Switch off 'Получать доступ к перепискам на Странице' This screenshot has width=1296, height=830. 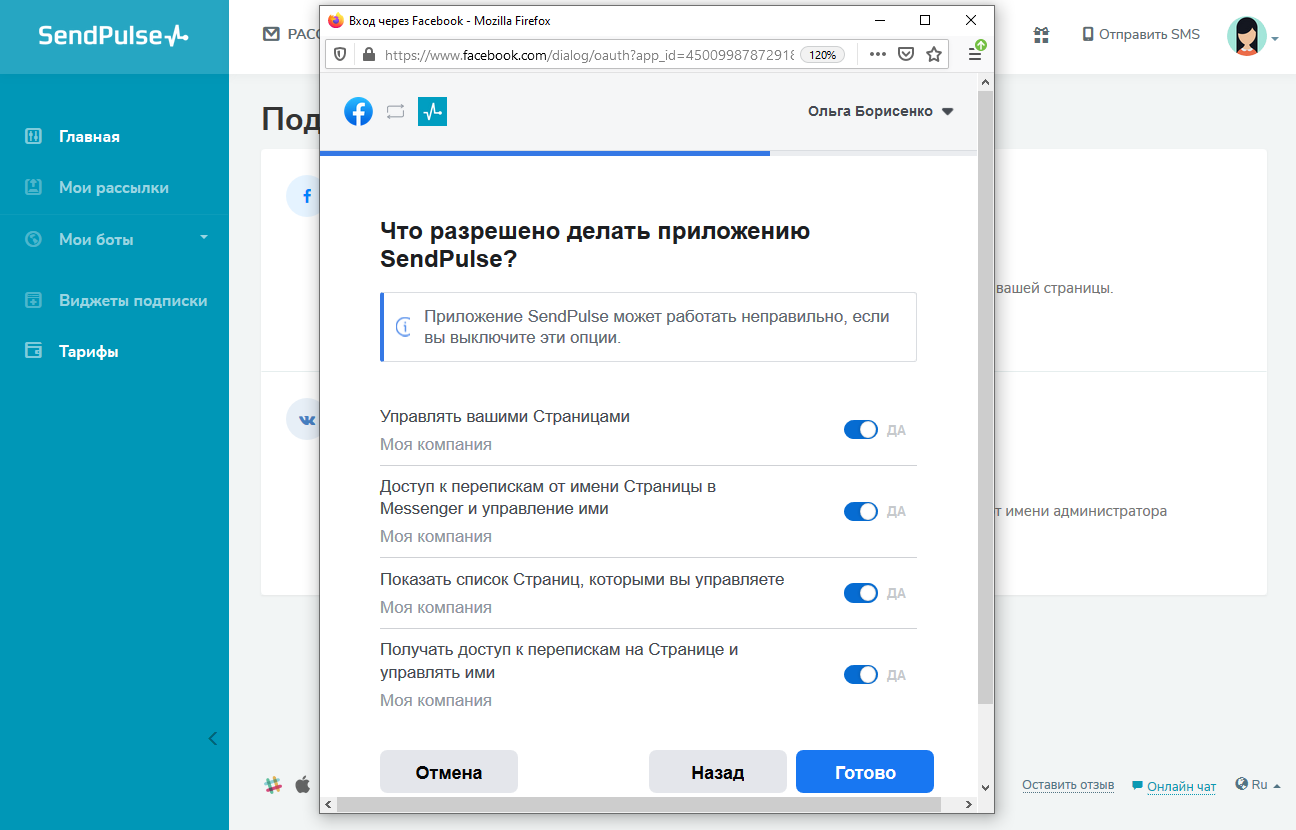click(x=861, y=675)
